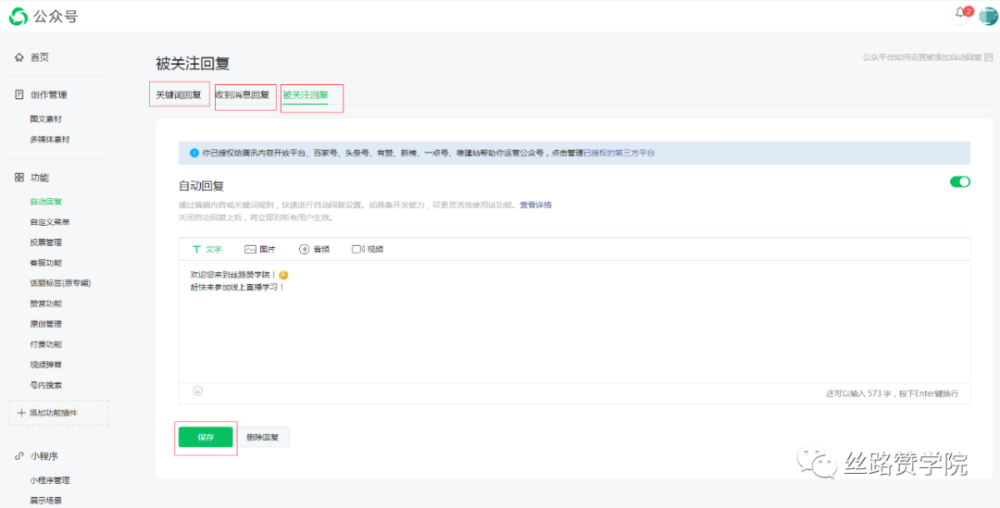Click the 创作管理 section header
Viewport: 1000px width, 508px height.
point(41,95)
